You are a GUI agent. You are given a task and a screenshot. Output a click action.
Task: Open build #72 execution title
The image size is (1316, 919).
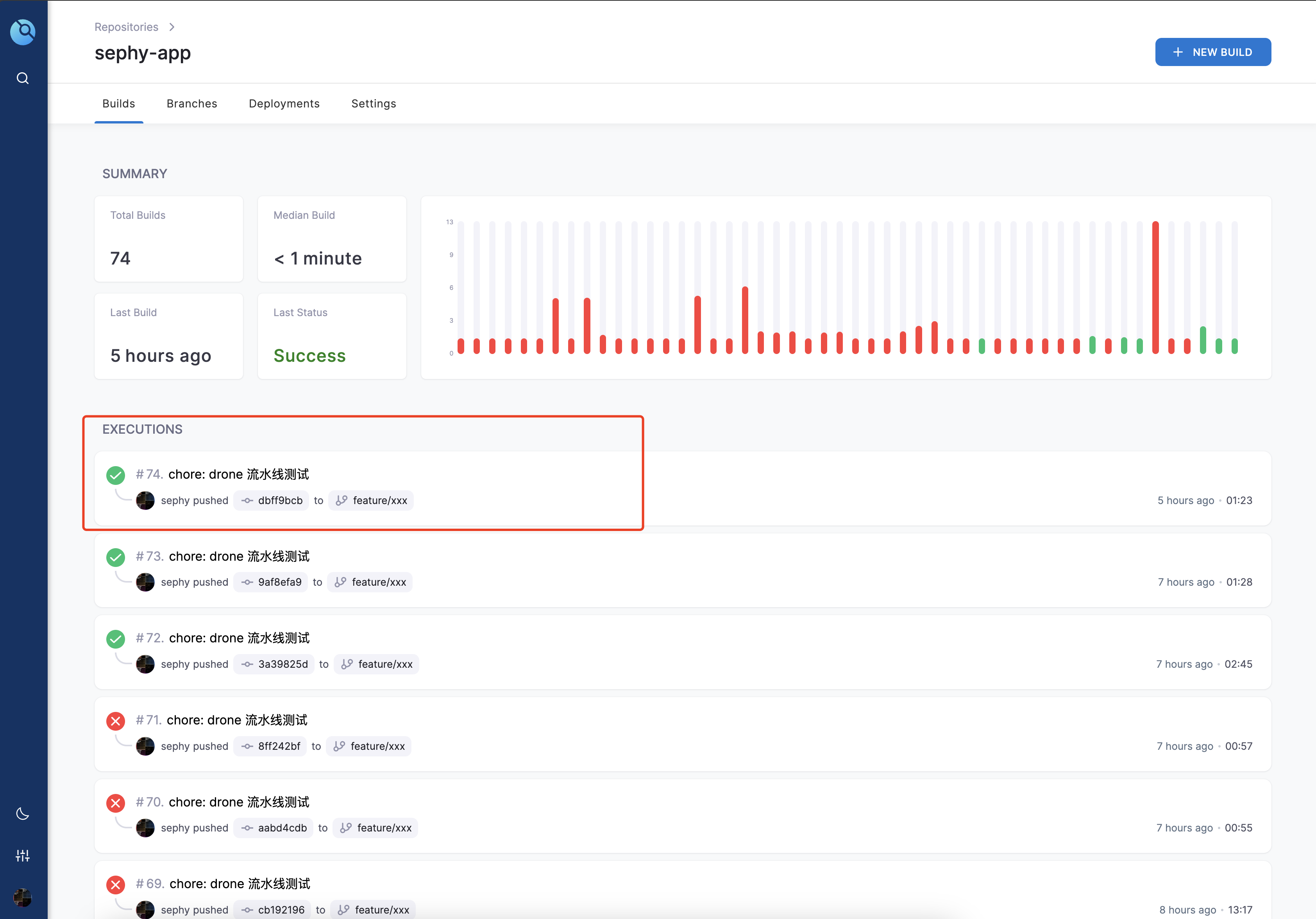(x=239, y=639)
